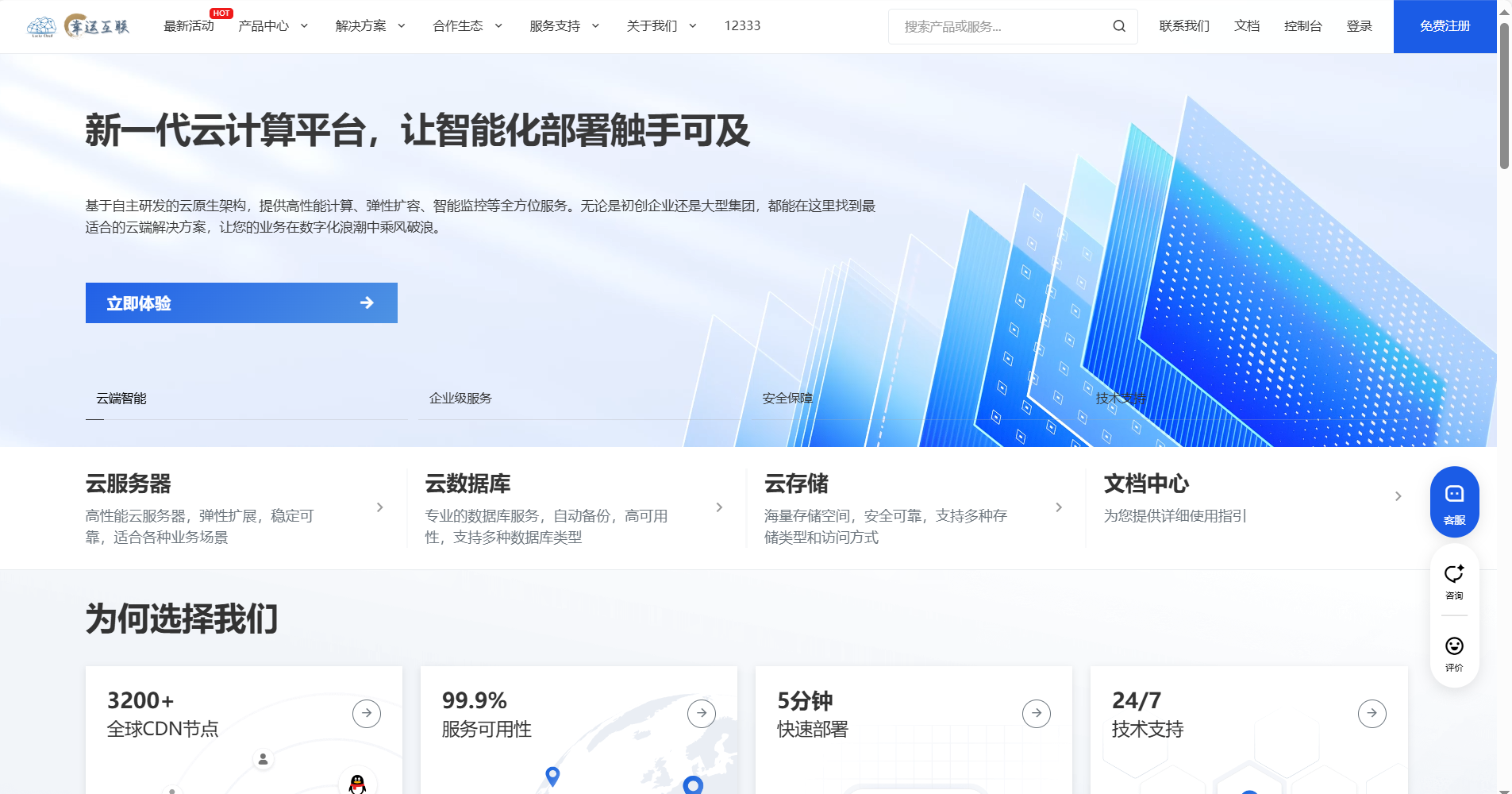Select the 安全保障 banner tab

coord(787,399)
